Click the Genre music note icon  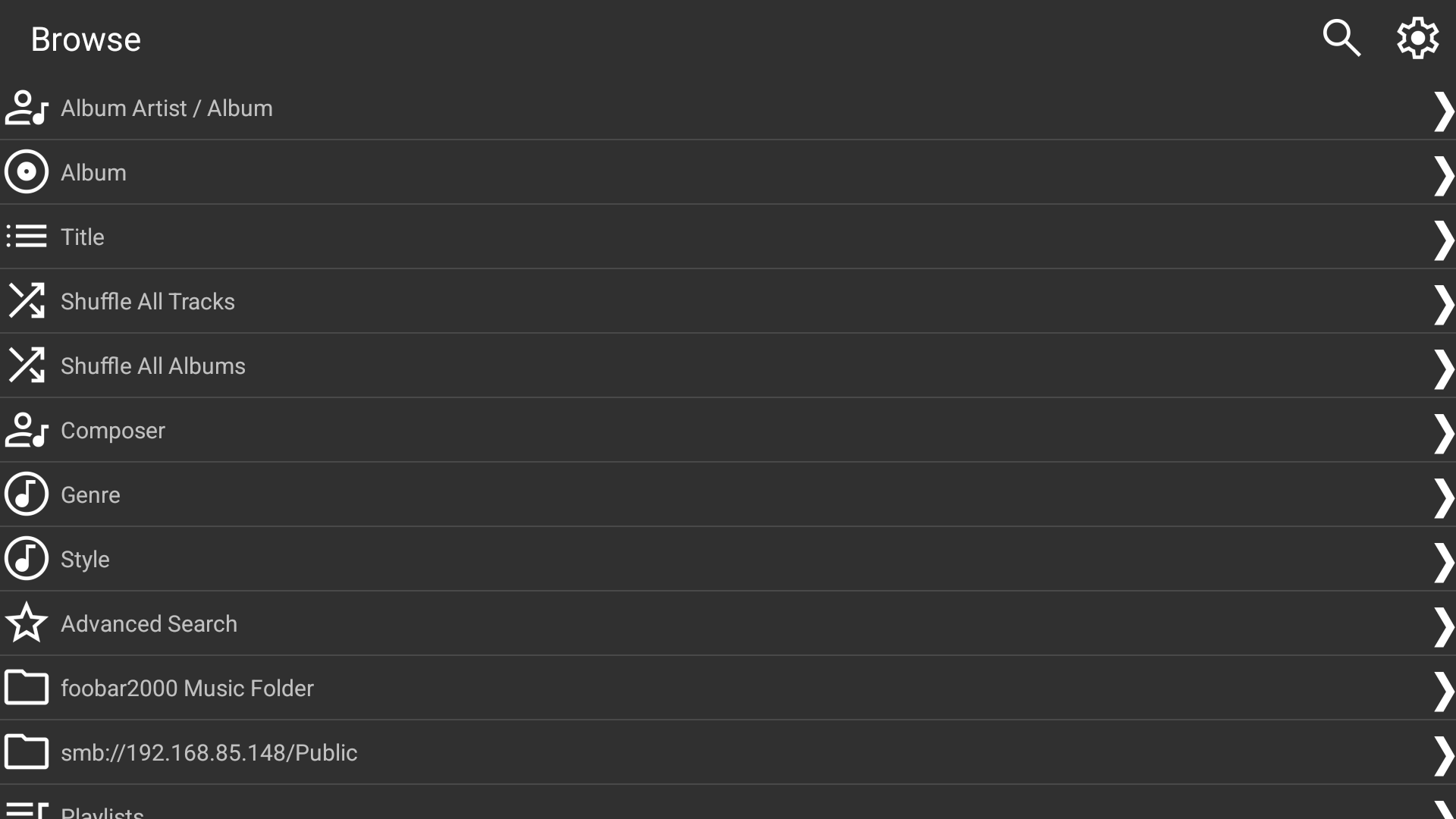tap(27, 494)
